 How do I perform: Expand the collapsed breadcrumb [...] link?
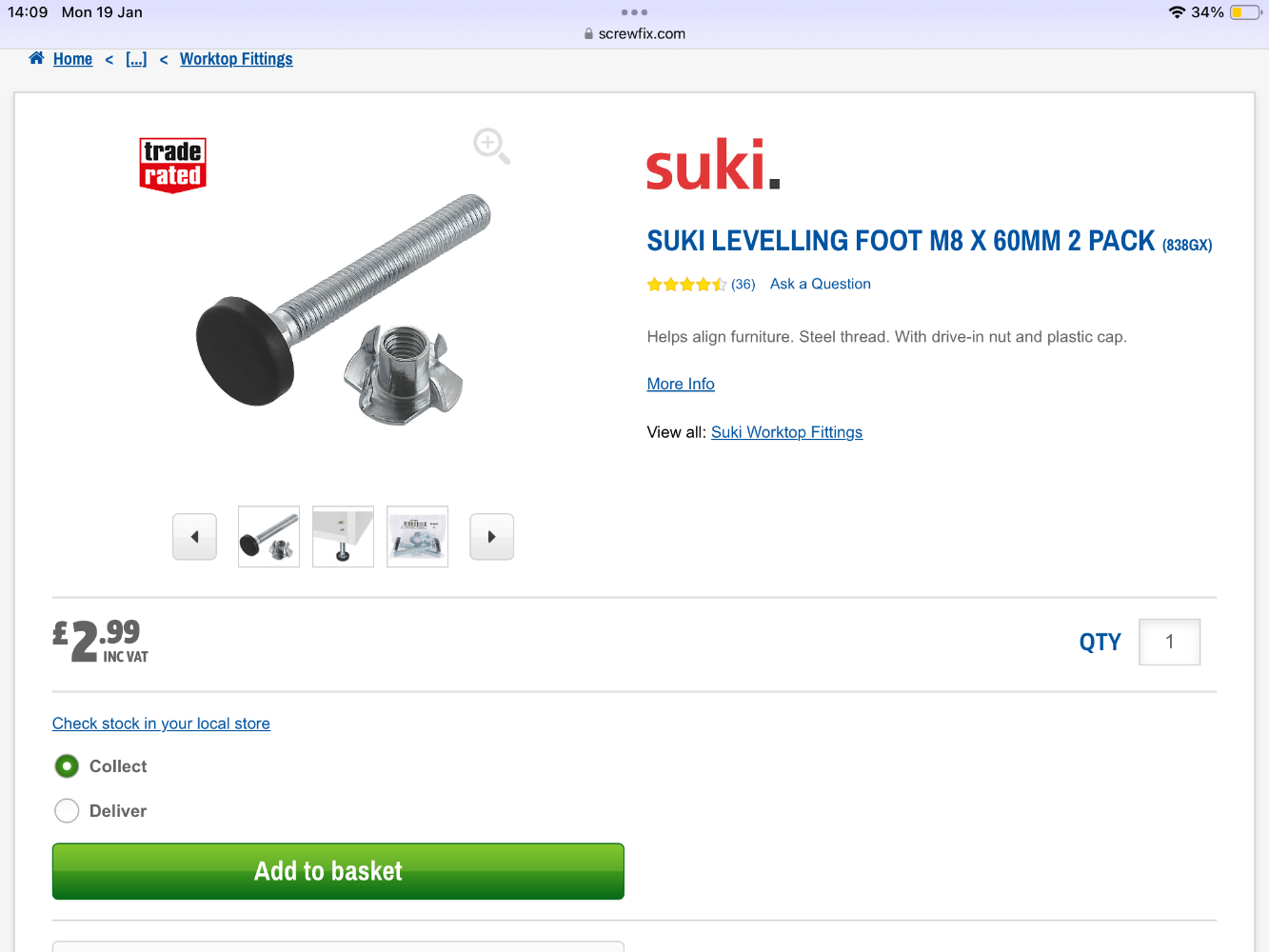(x=136, y=59)
